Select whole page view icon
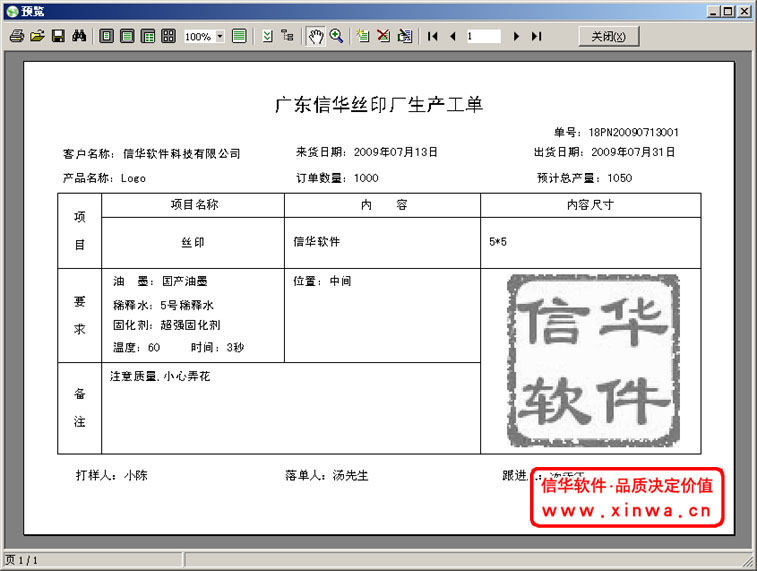757x571 pixels. coord(106,36)
